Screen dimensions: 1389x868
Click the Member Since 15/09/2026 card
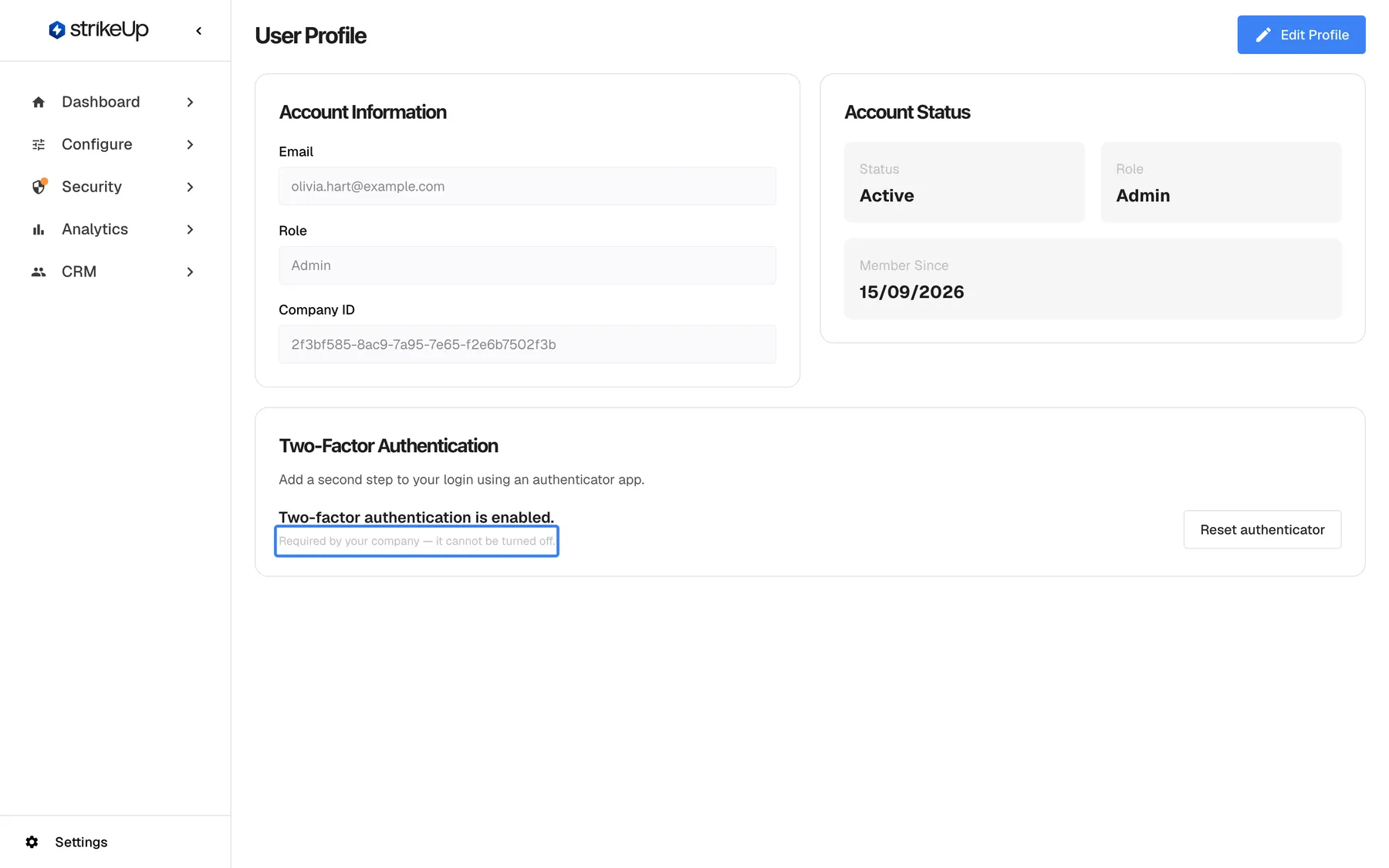1093,279
